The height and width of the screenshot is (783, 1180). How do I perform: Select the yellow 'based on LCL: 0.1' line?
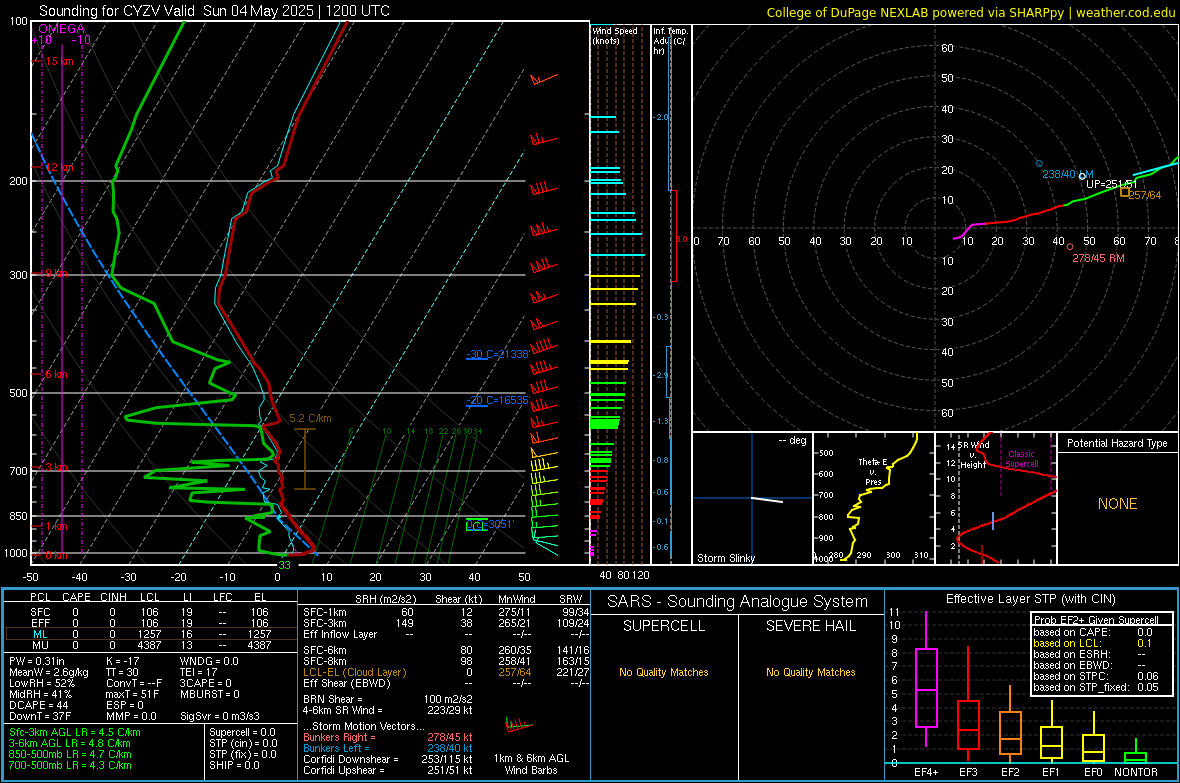1093,643
